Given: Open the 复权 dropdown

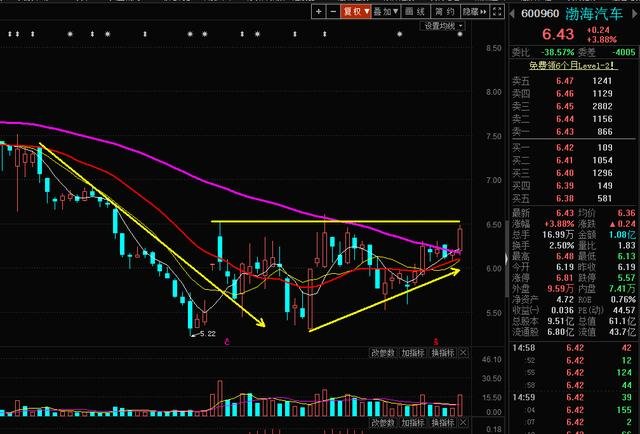Looking at the screenshot, I should pyautogui.click(x=356, y=12).
